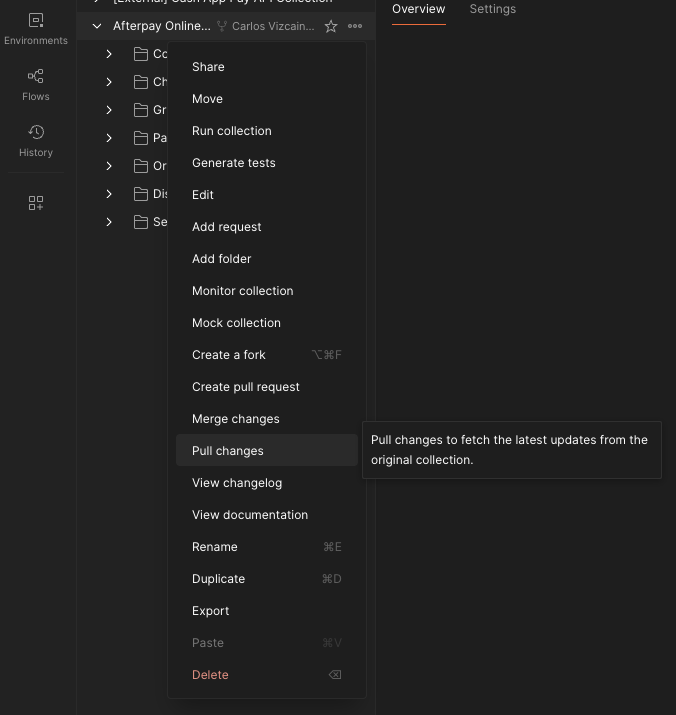Star the Afterpay Online collection
Image resolution: width=676 pixels, height=715 pixels.
tap(331, 26)
